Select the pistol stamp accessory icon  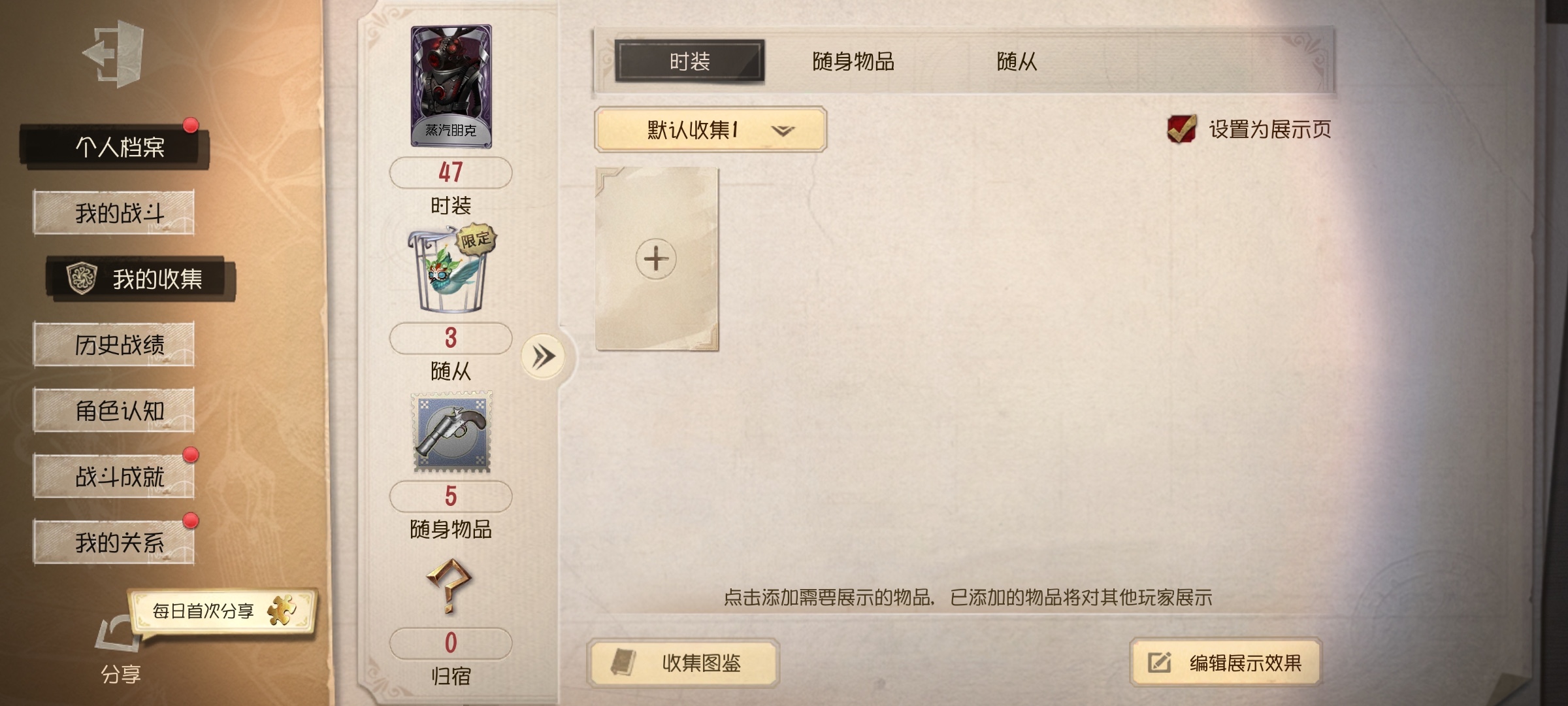tap(451, 433)
